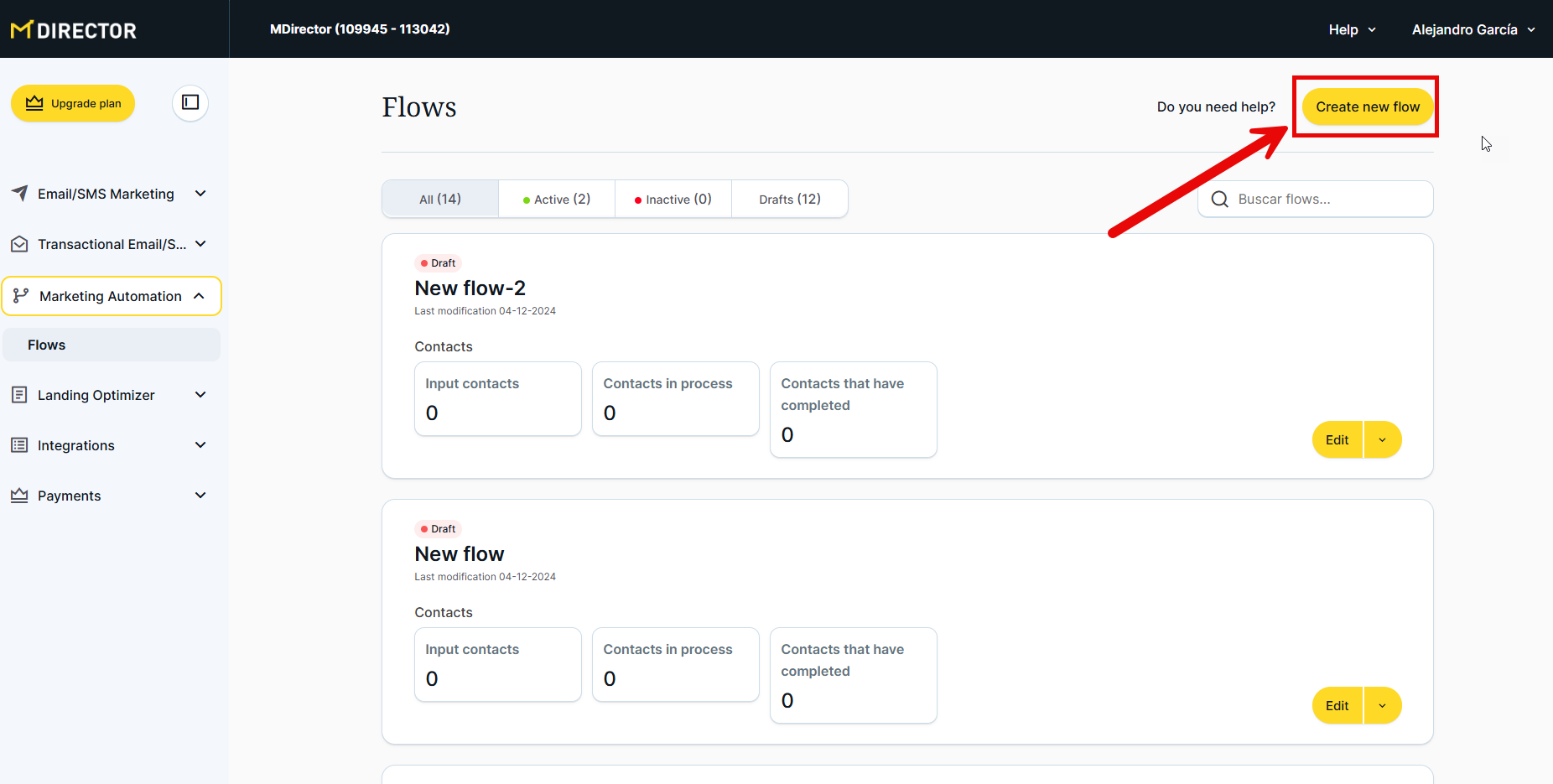Open the Alejandro García account menu
Viewport: 1553px width, 784px height.
[x=1472, y=29]
